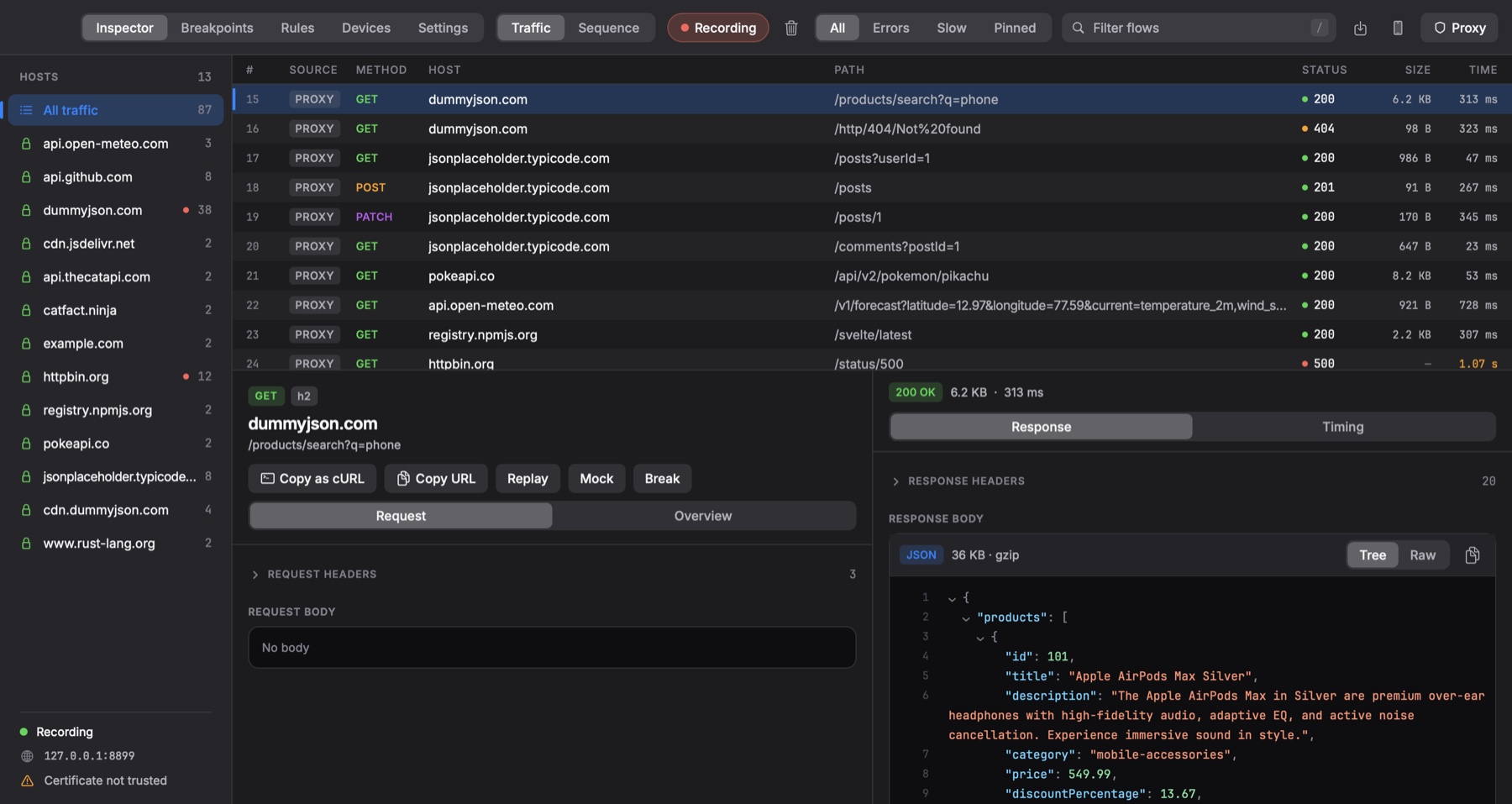Select dummyjson.com in the hosts list

coord(116,210)
